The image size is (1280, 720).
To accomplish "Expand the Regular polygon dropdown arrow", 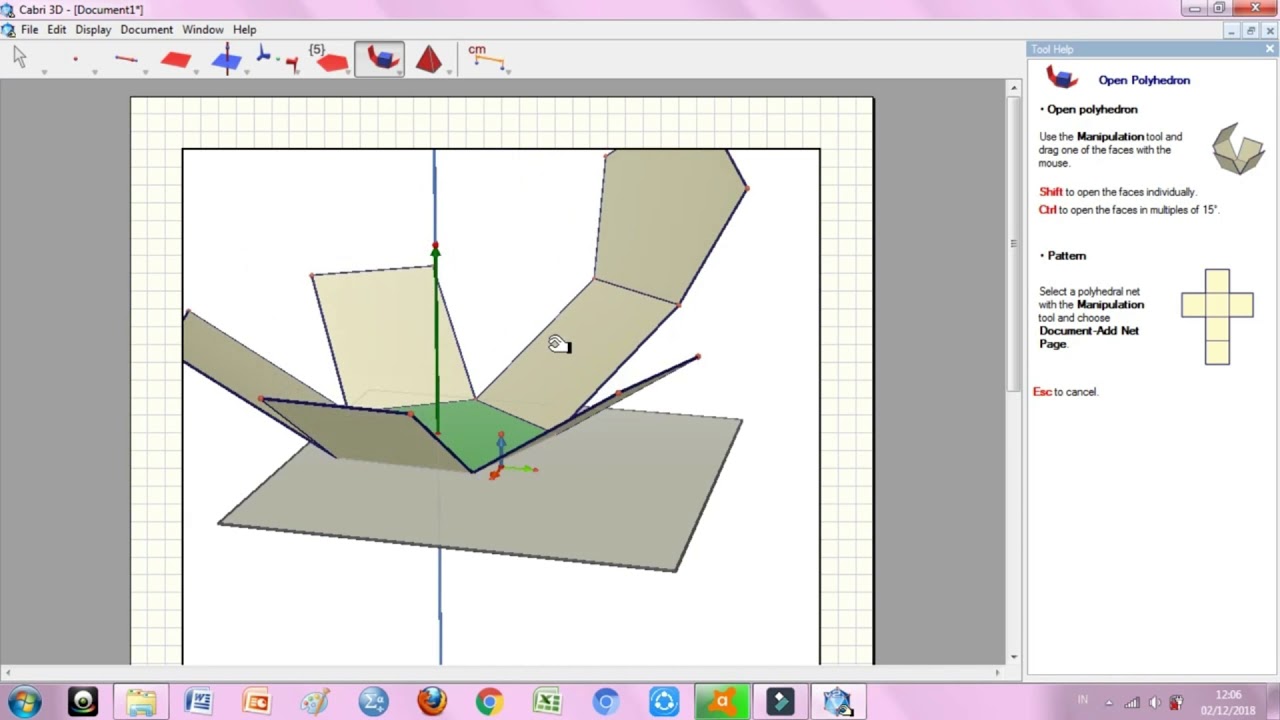I will pyautogui.click(x=350, y=71).
